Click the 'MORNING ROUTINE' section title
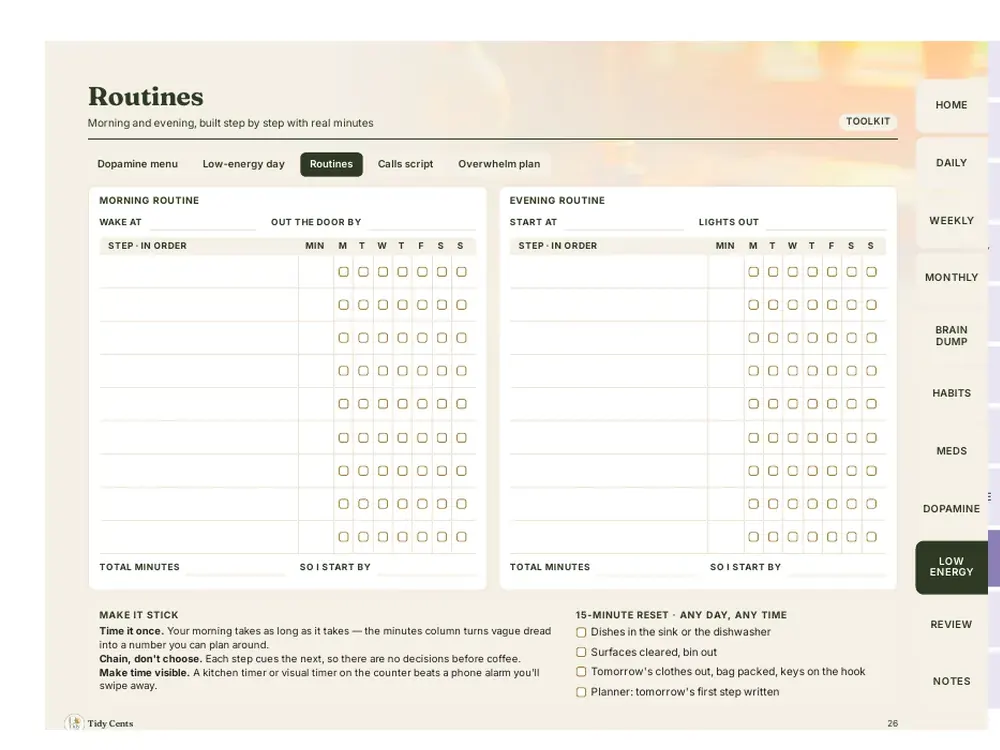Viewport: 1000px width, 750px height. [x=149, y=201]
